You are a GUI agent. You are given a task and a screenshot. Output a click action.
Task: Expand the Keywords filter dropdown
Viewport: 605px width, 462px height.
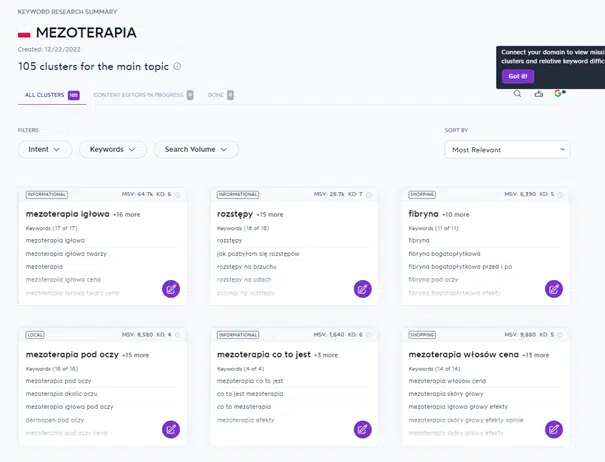pyautogui.click(x=113, y=149)
